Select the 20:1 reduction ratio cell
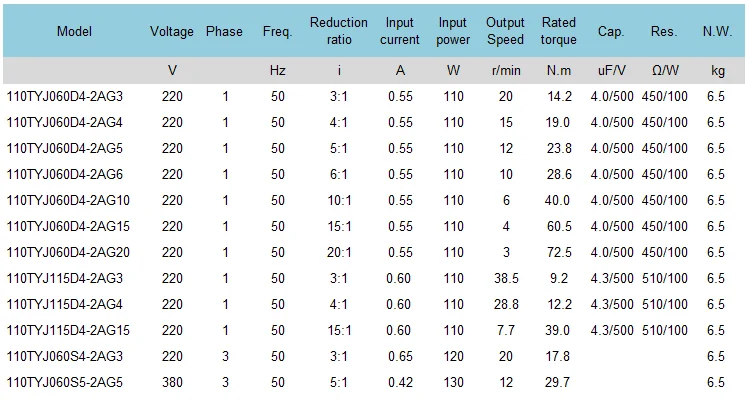This screenshot has height=400, width=751. [339, 252]
